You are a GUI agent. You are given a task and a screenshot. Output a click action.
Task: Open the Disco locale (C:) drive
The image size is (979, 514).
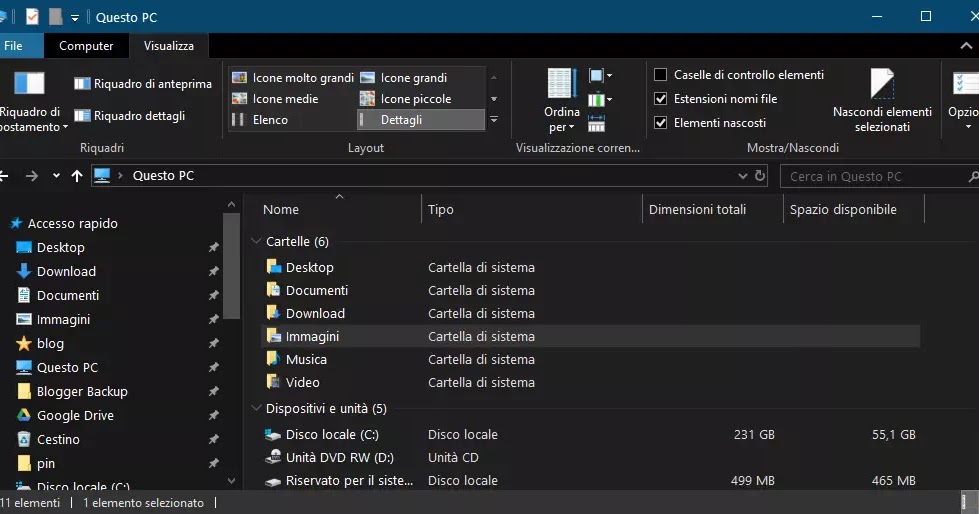332,435
